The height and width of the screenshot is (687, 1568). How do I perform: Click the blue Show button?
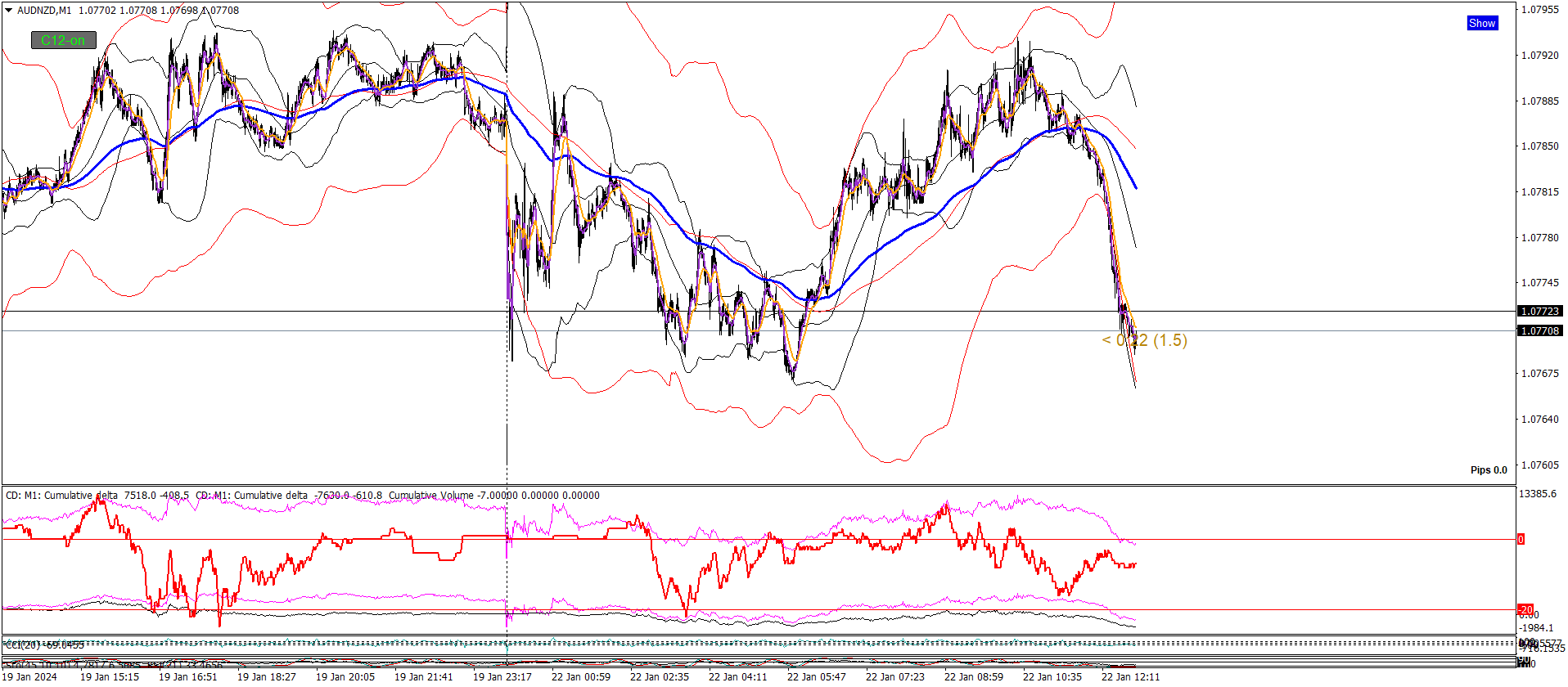[1482, 23]
